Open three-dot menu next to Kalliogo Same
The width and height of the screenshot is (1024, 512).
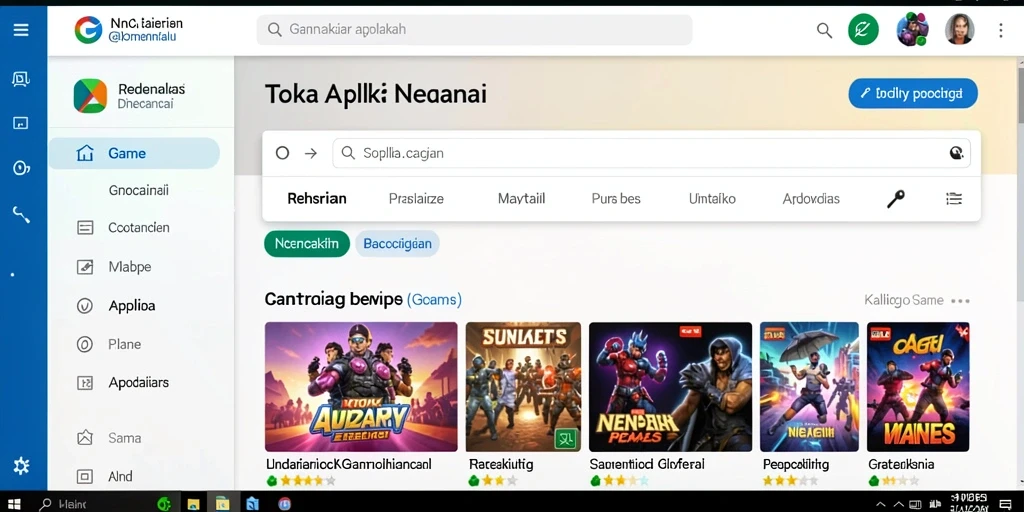(x=960, y=301)
